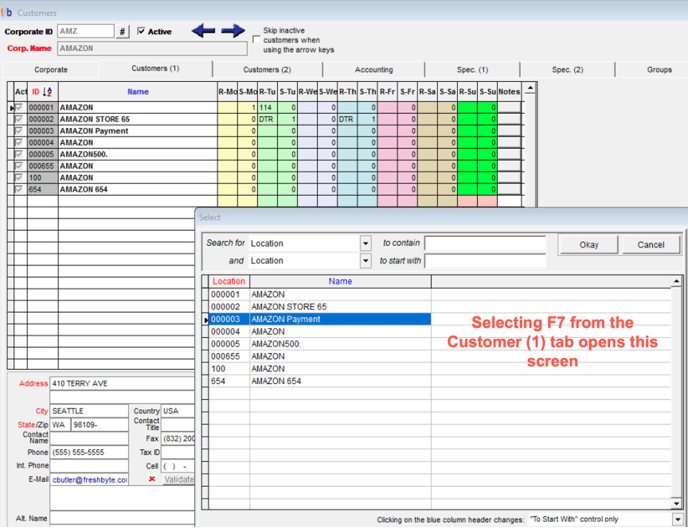Click the Phone field (555) 555-5555
This screenshot has height=528, width=688.
click(x=89, y=453)
